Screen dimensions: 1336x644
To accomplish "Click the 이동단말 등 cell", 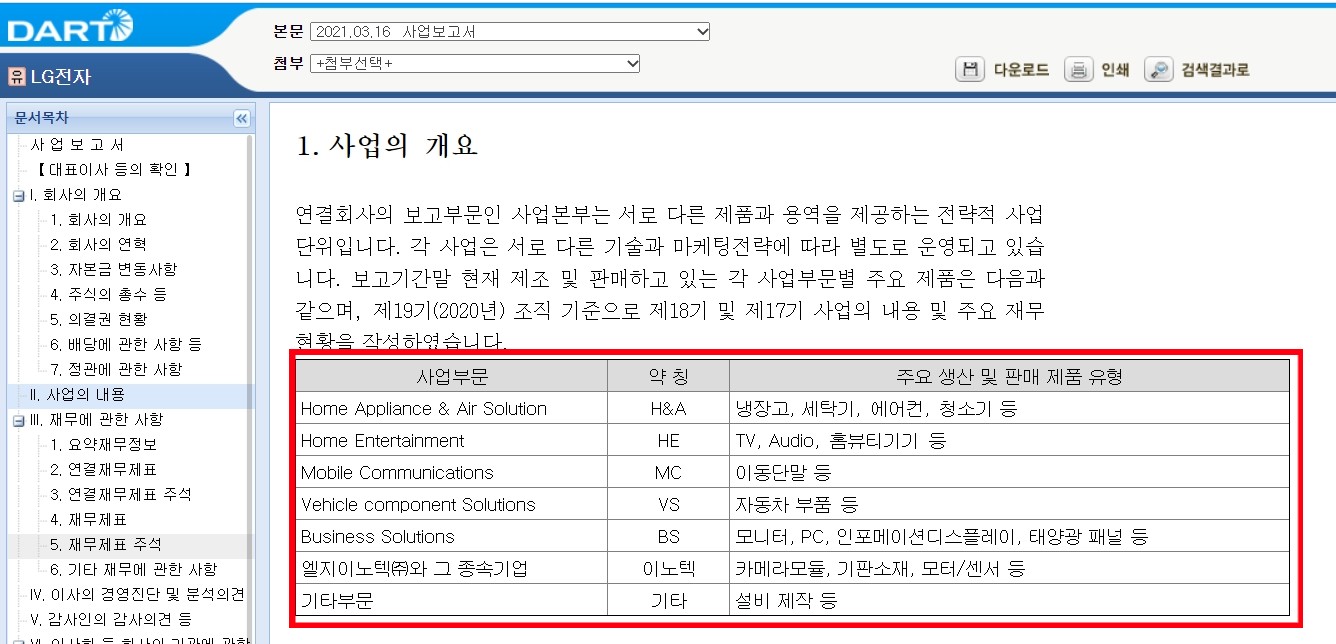I will tap(1009, 472).
